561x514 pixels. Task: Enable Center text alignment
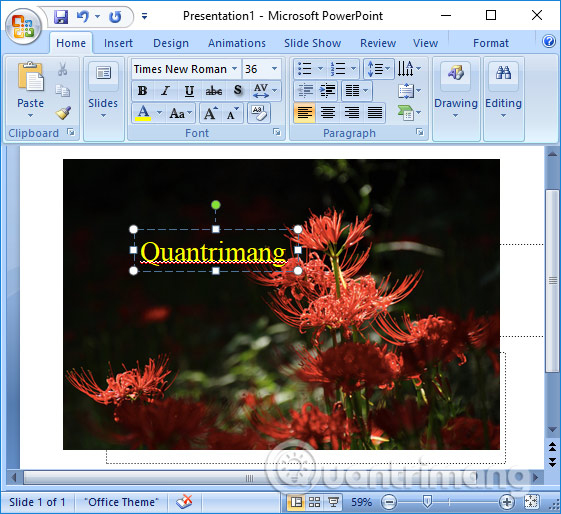[x=327, y=113]
